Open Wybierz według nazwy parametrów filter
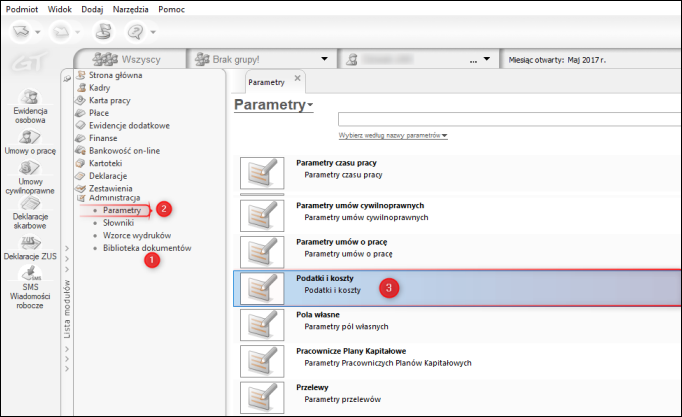The height and width of the screenshot is (417, 682). point(393,136)
